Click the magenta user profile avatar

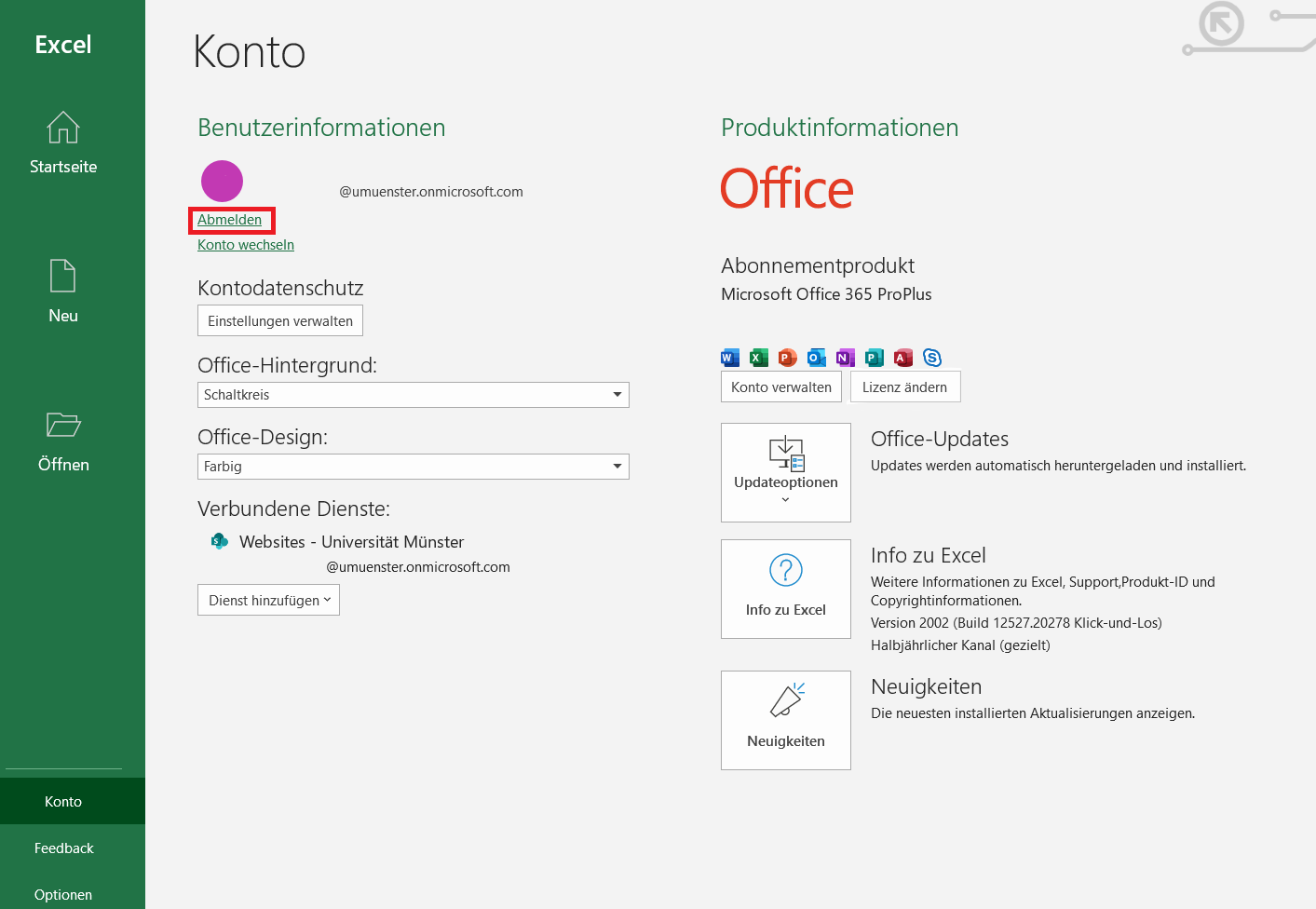coord(222,181)
